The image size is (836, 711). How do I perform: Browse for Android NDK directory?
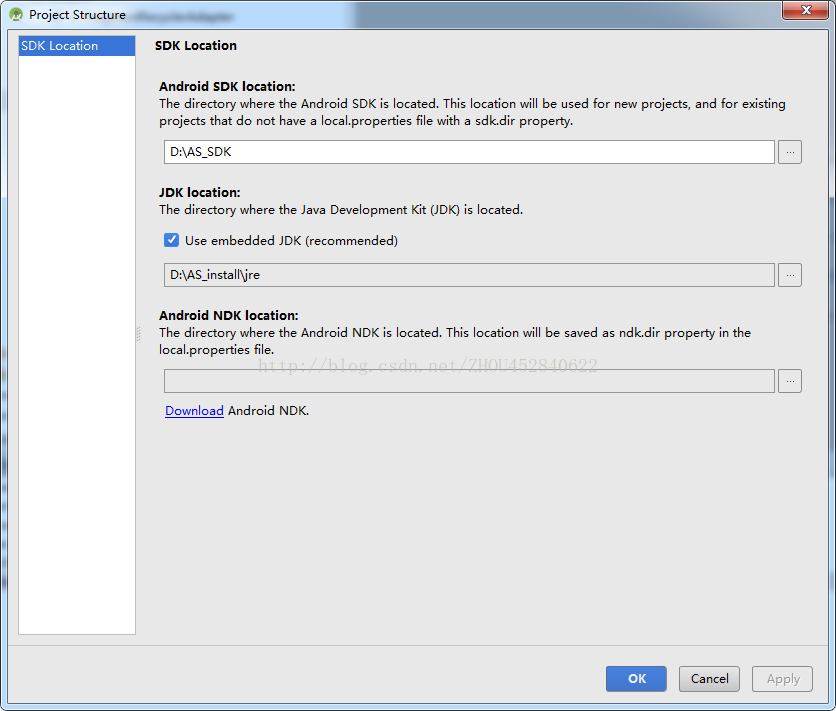(x=790, y=381)
